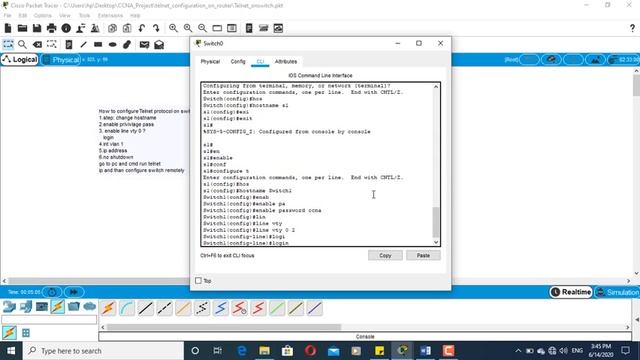This screenshot has width=640, height=360.
Task: Click the Paste button in CLI
Action: pos(423,256)
